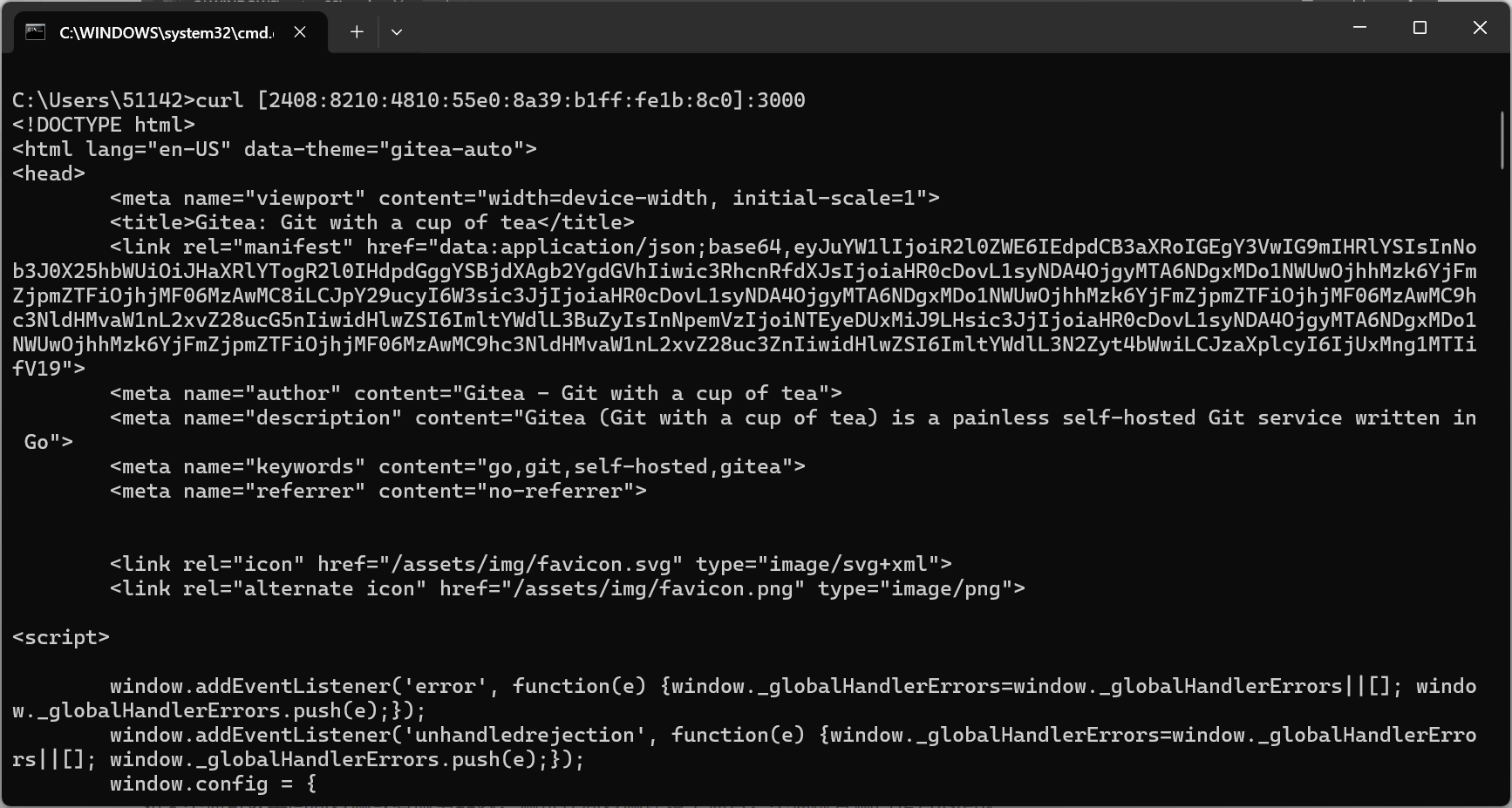This screenshot has width=1512, height=808.
Task: Click the Gitea title tag line
Action: point(371,222)
